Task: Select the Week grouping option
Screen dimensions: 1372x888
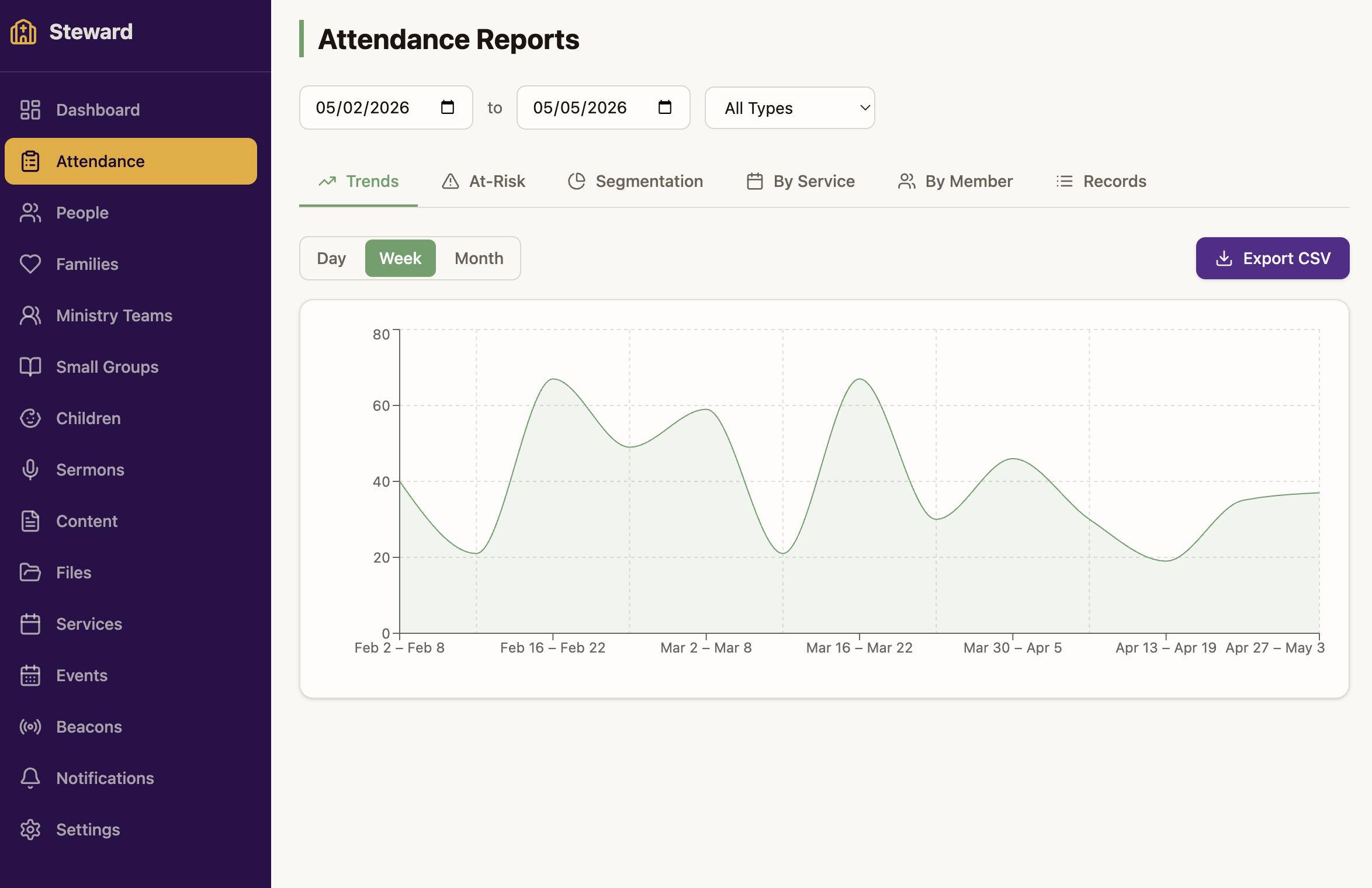Action: coord(400,258)
